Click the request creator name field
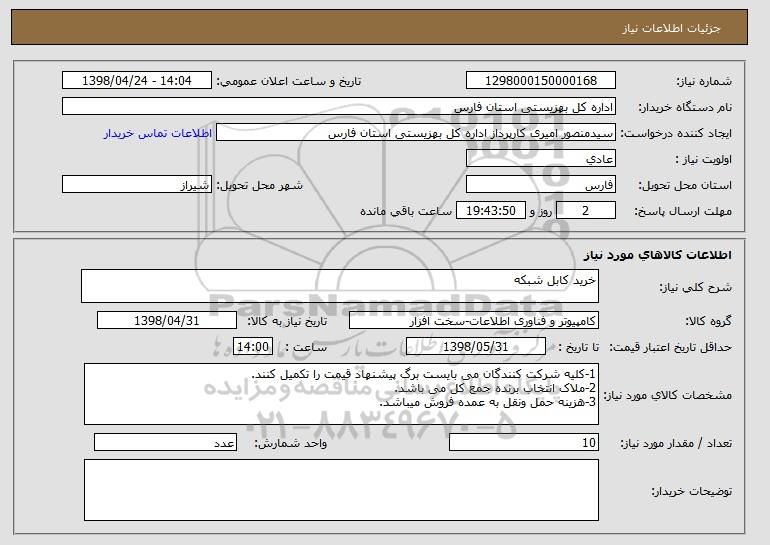Image resolution: width=770 pixels, height=545 pixels. tap(416, 133)
